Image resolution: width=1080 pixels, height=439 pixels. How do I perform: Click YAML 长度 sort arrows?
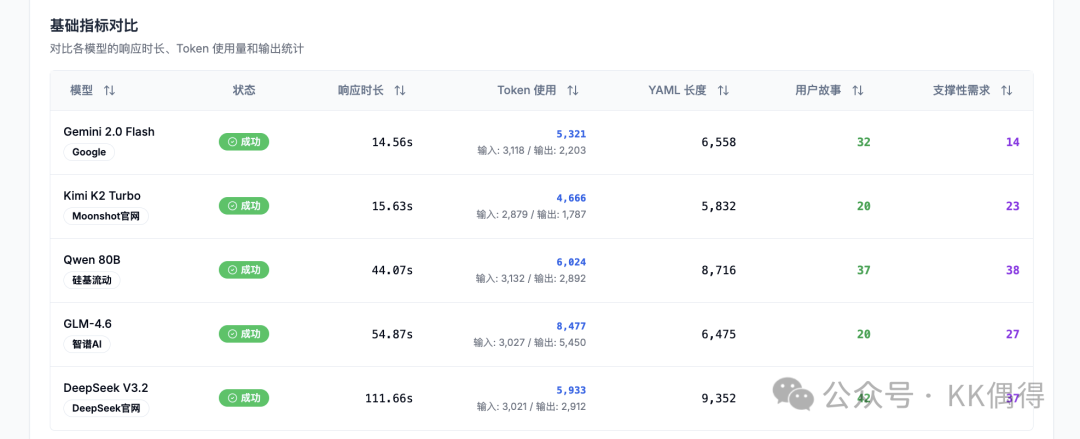click(x=723, y=90)
